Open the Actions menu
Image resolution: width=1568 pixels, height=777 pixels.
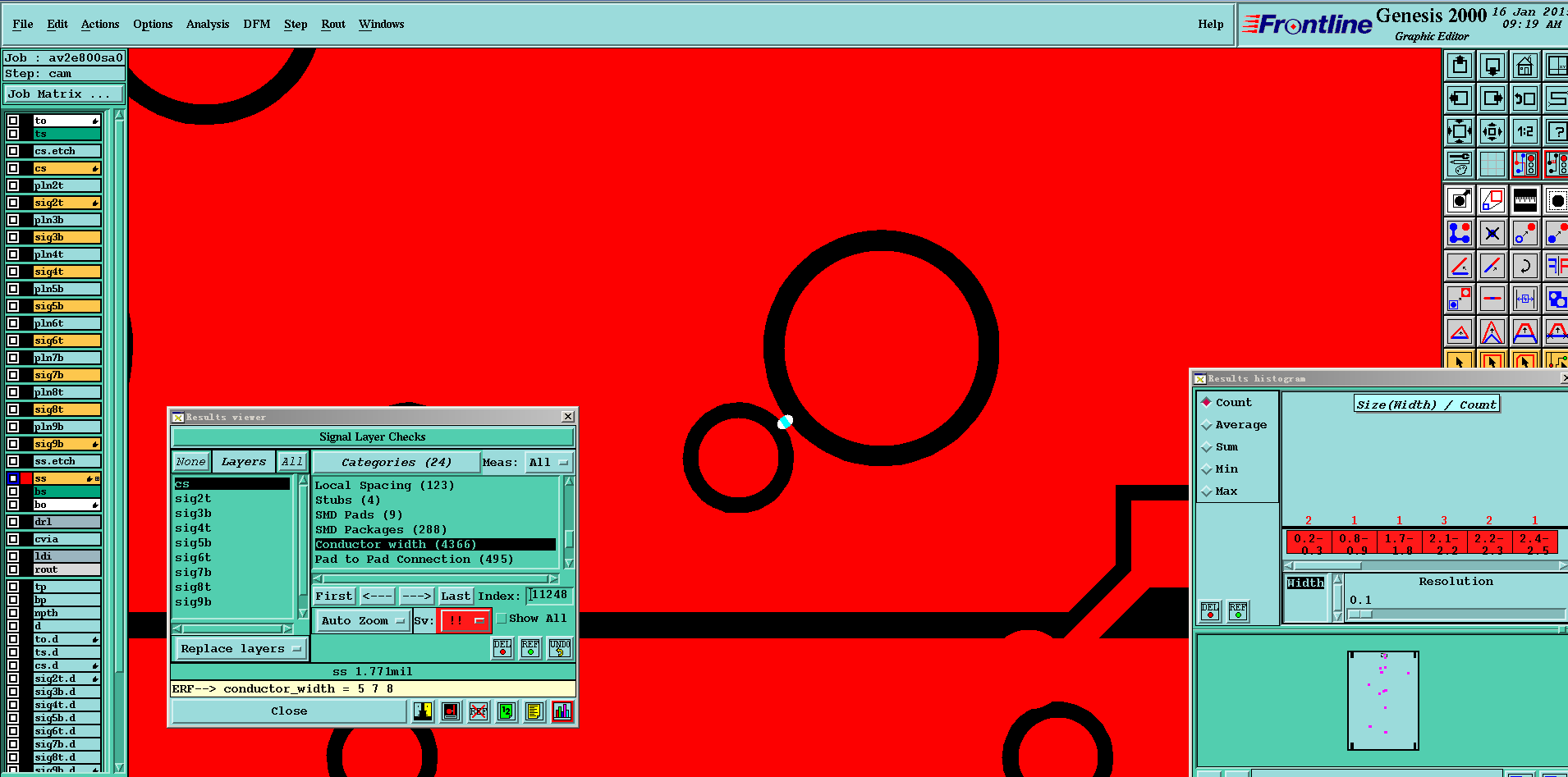pos(100,24)
